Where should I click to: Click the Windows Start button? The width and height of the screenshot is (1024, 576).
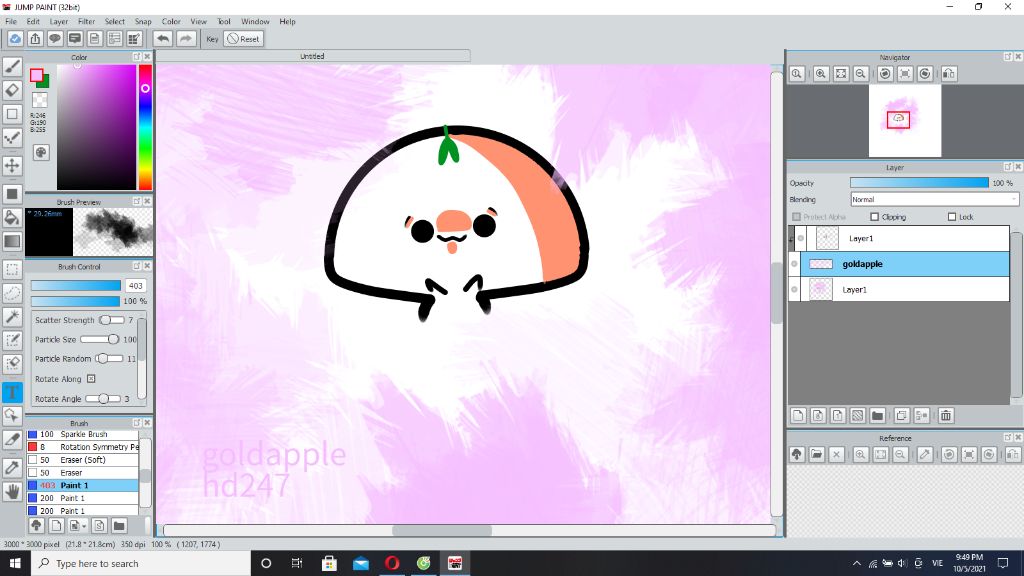(x=15, y=563)
